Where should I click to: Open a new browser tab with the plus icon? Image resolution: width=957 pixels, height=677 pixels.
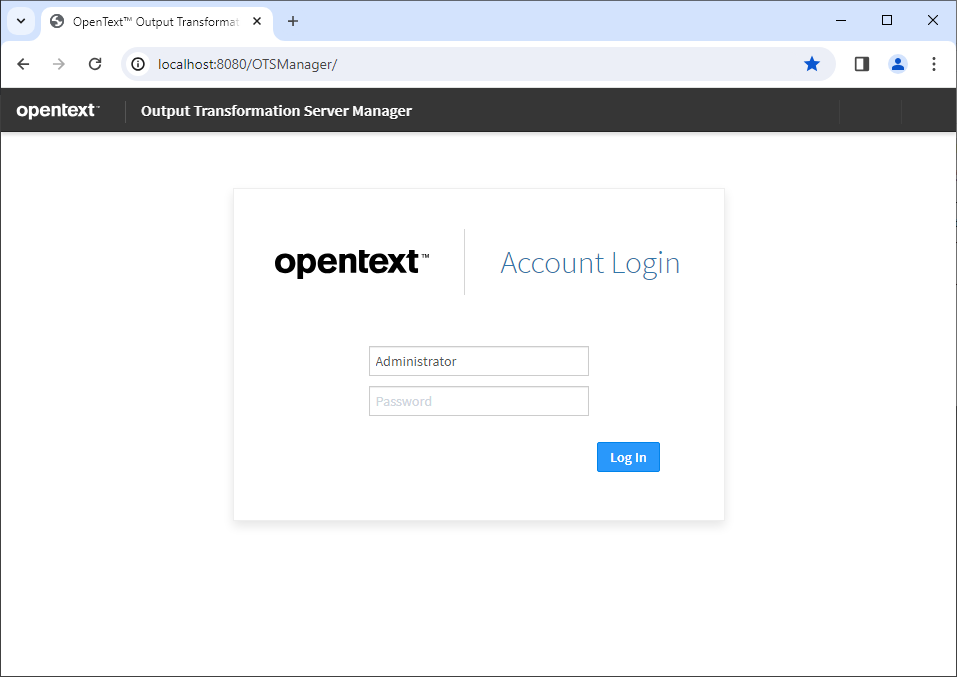point(290,20)
